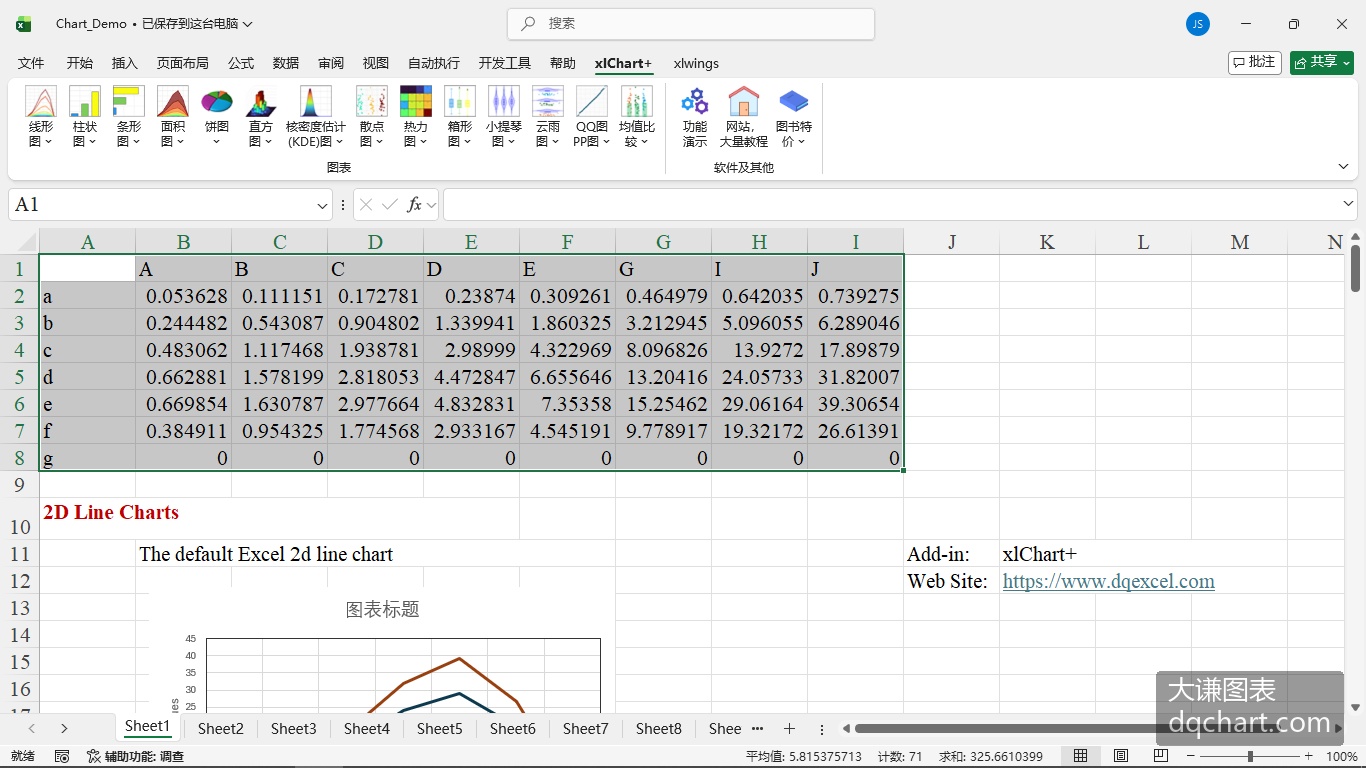Select row 9 header
The height and width of the screenshot is (768, 1366).
19,485
